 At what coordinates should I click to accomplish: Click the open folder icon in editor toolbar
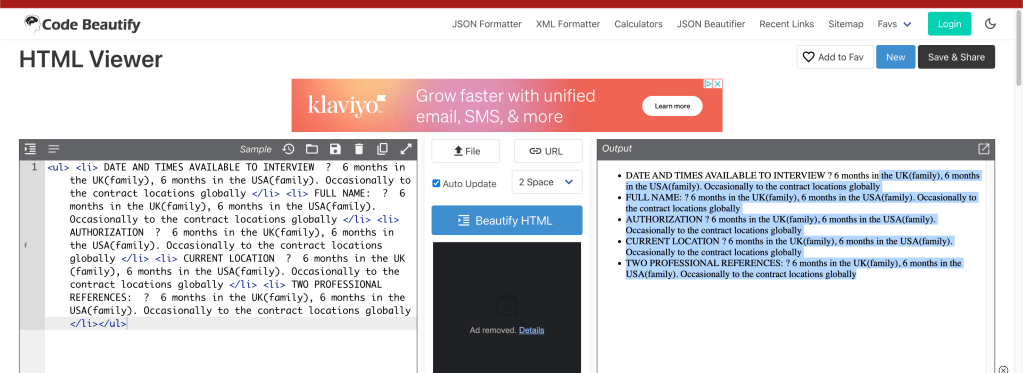point(312,149)
